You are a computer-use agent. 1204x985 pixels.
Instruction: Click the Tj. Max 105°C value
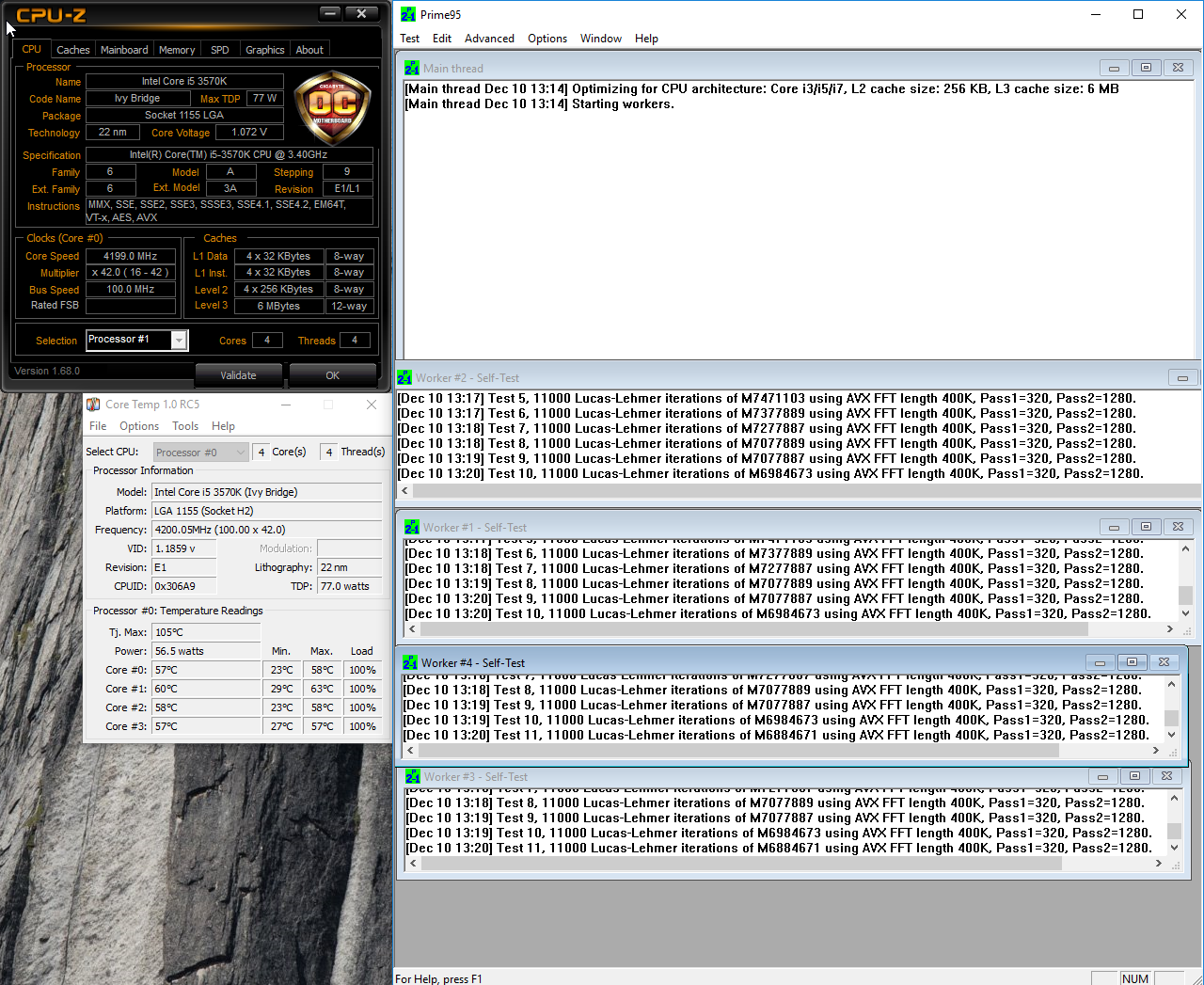(x=206, y=632)
